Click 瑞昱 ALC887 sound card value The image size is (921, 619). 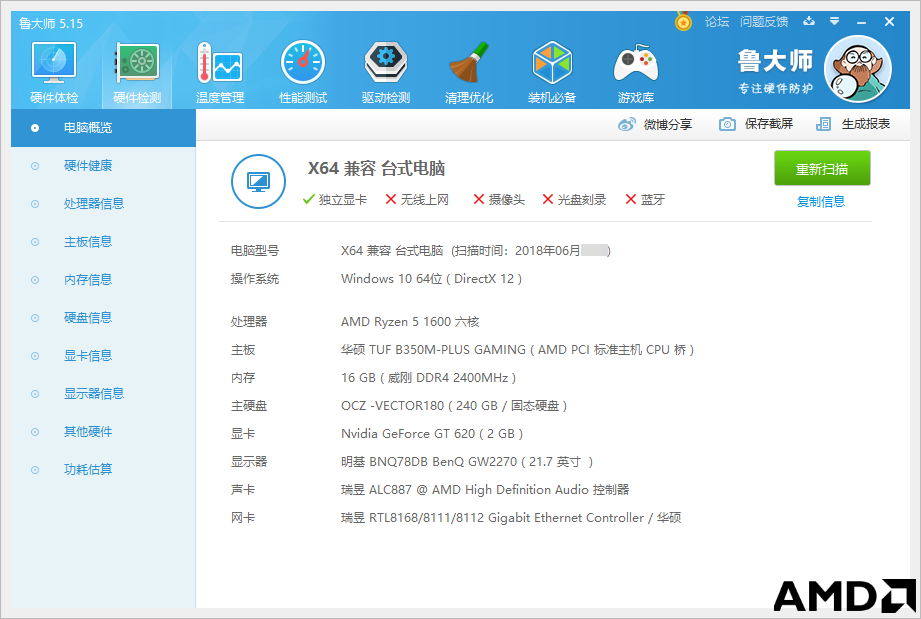(485, 490)
